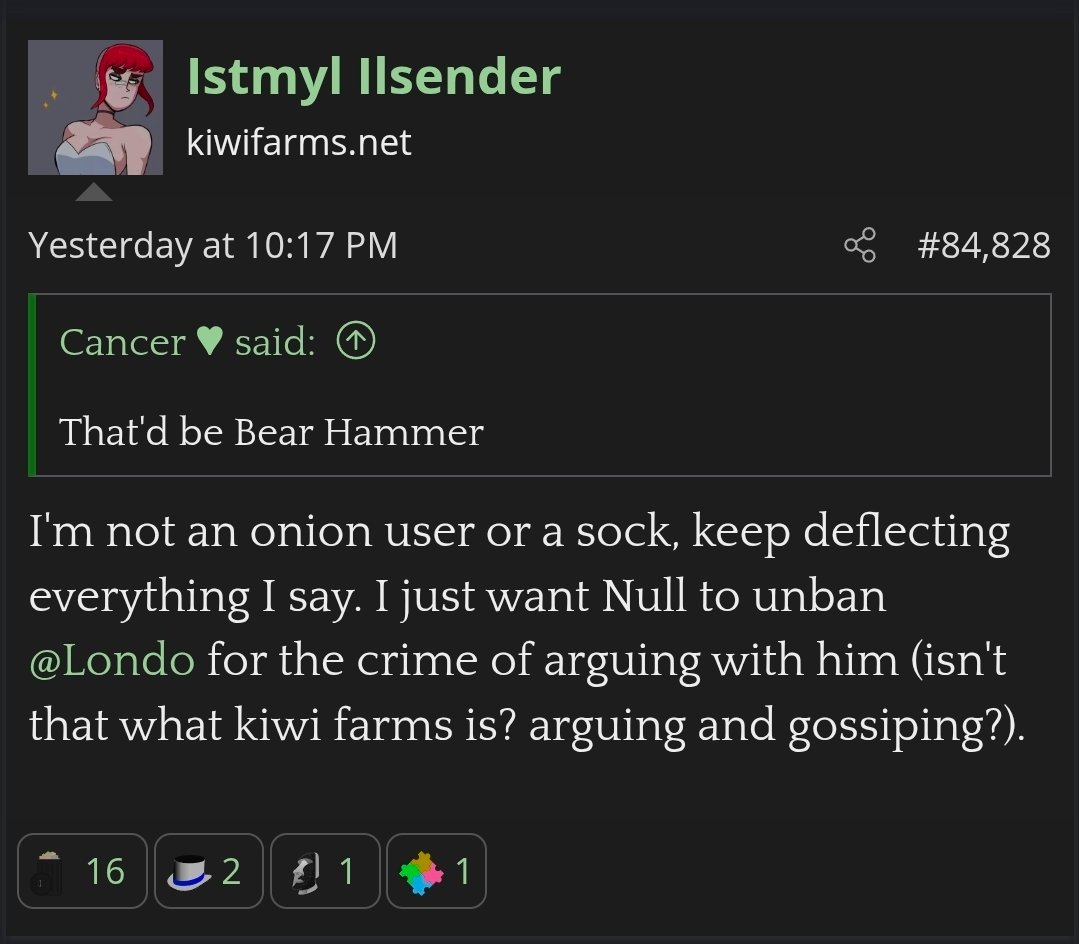
Task: Click the colorful puzzle pieces reaction icon
Action: pyautogui.click(x=420, y=871)
